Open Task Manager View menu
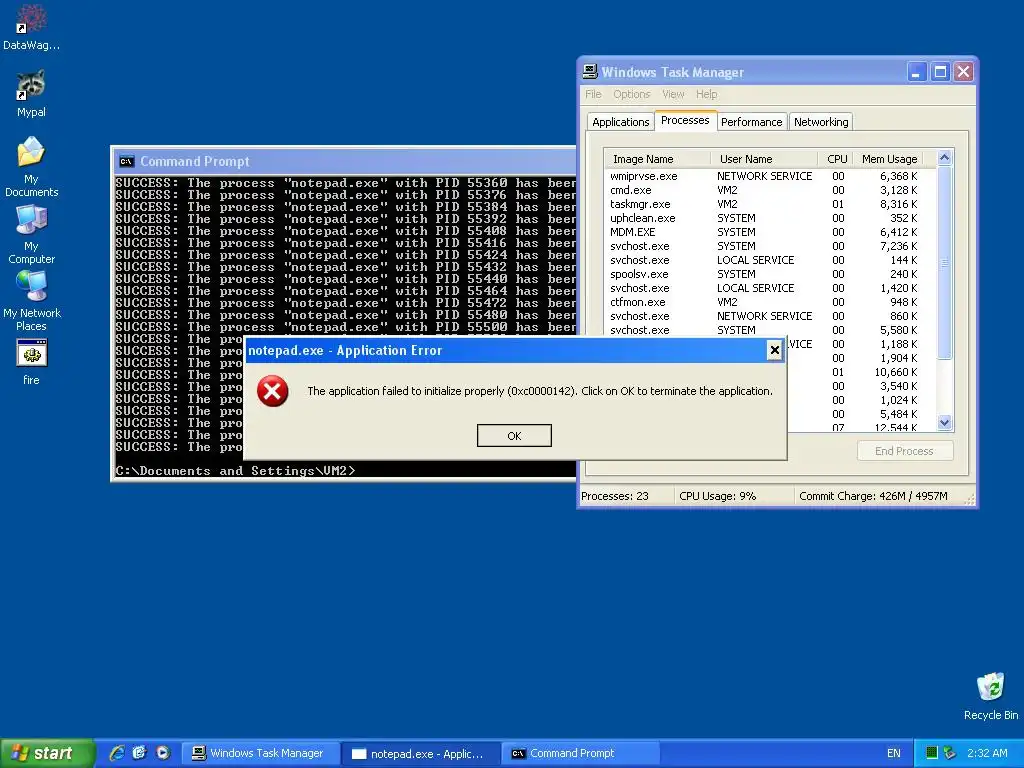Viewport: 1024px width, 768px height. [673, 94]
